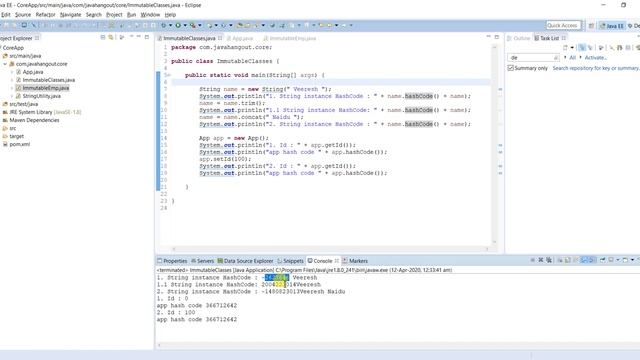Viewport: 640px width, 360px height.
Task: Open the External Tools dropdown arrow
Action: 200,25
